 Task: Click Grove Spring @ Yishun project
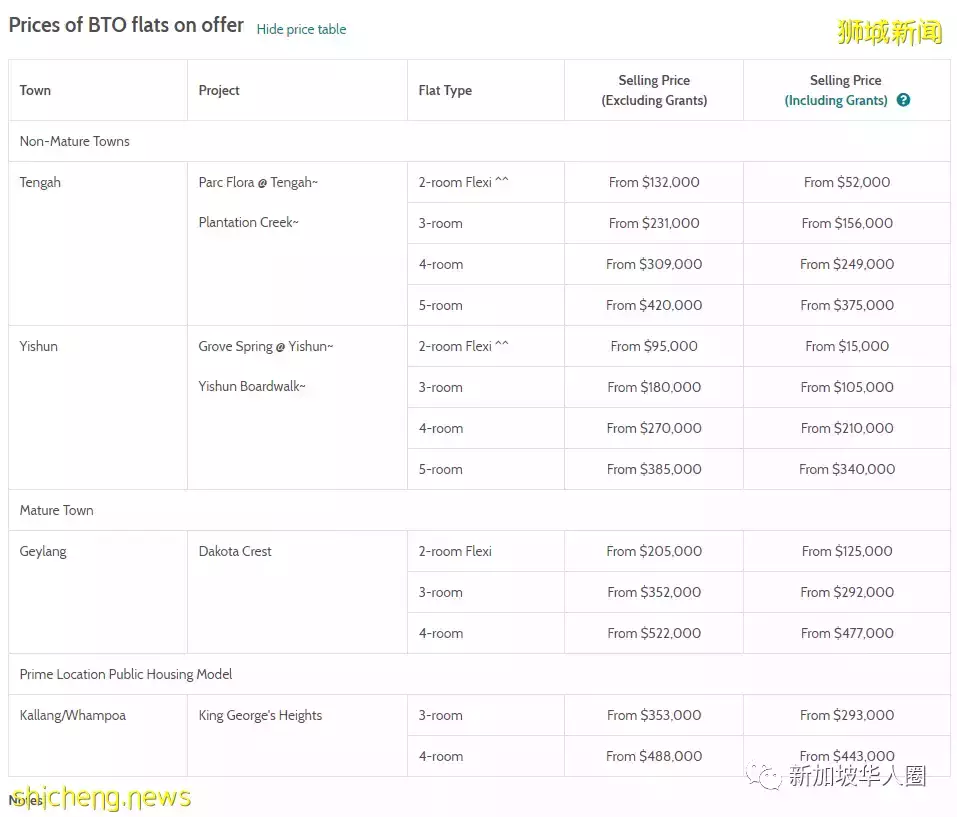(266, 346)
